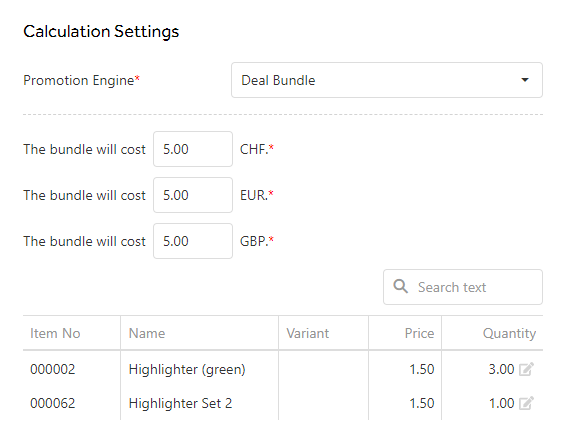Sort by the Item No column header
This screenshot has height=438, width=579.
click(x=55, y=333)
